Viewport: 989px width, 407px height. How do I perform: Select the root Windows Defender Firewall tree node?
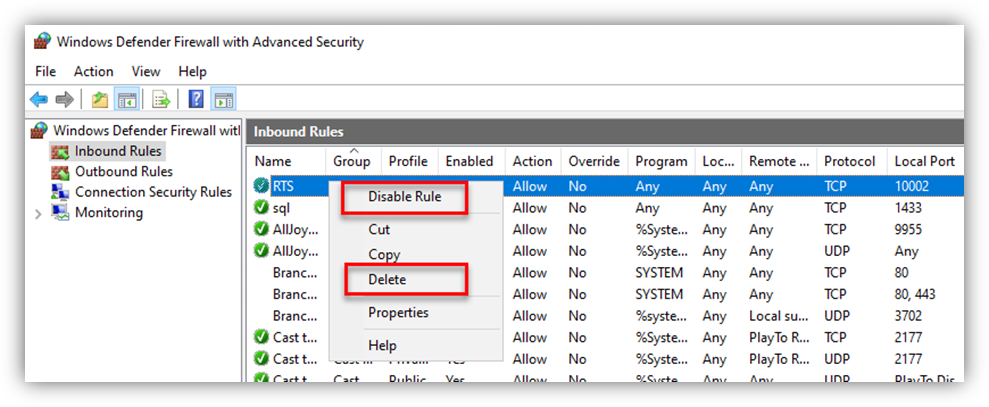pyautogui.click(x=146, y=131)
